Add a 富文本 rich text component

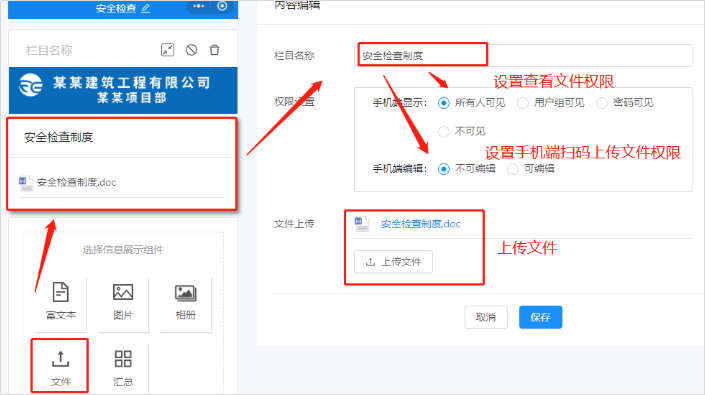click(x=61, y=302)
